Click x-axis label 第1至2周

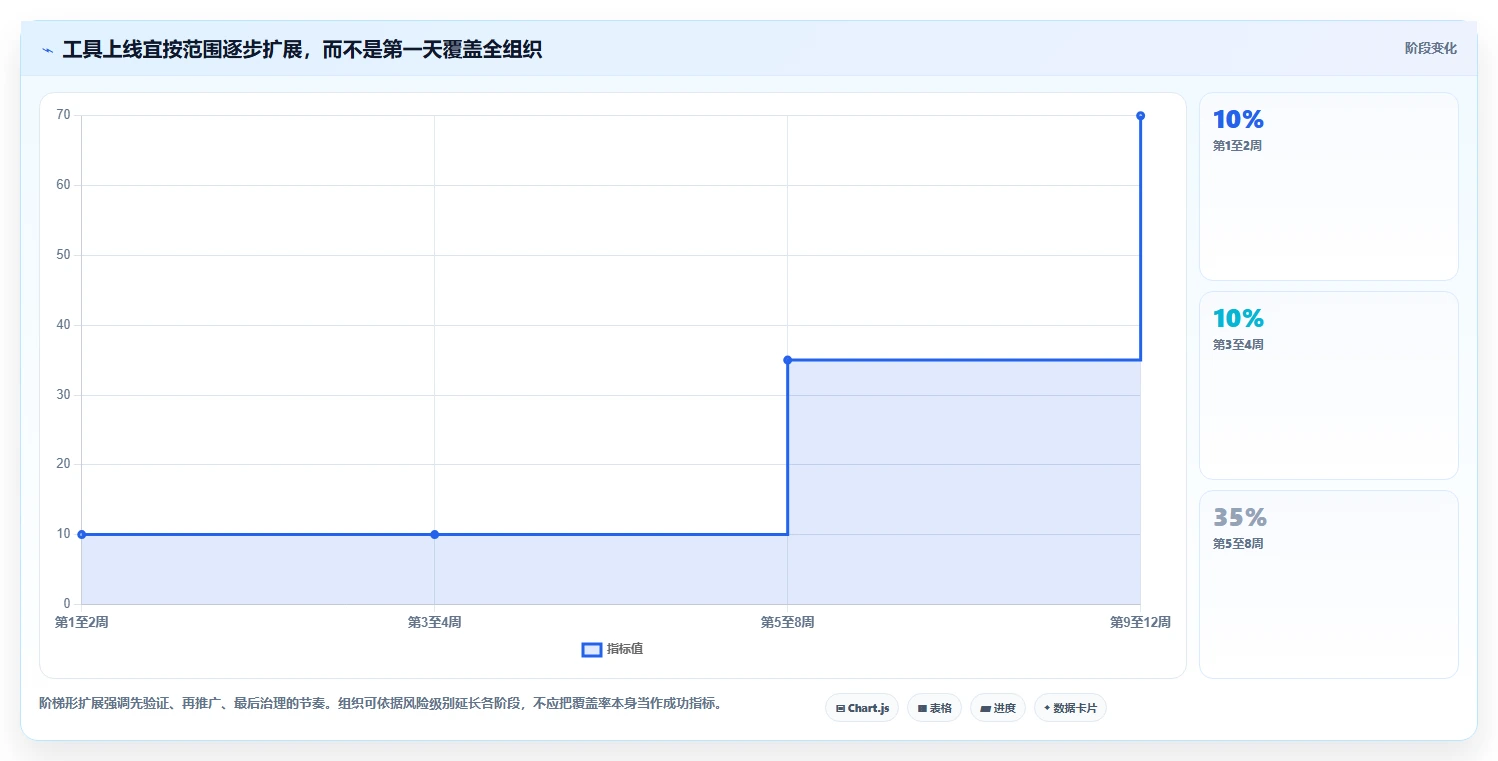tap(81, 622)
